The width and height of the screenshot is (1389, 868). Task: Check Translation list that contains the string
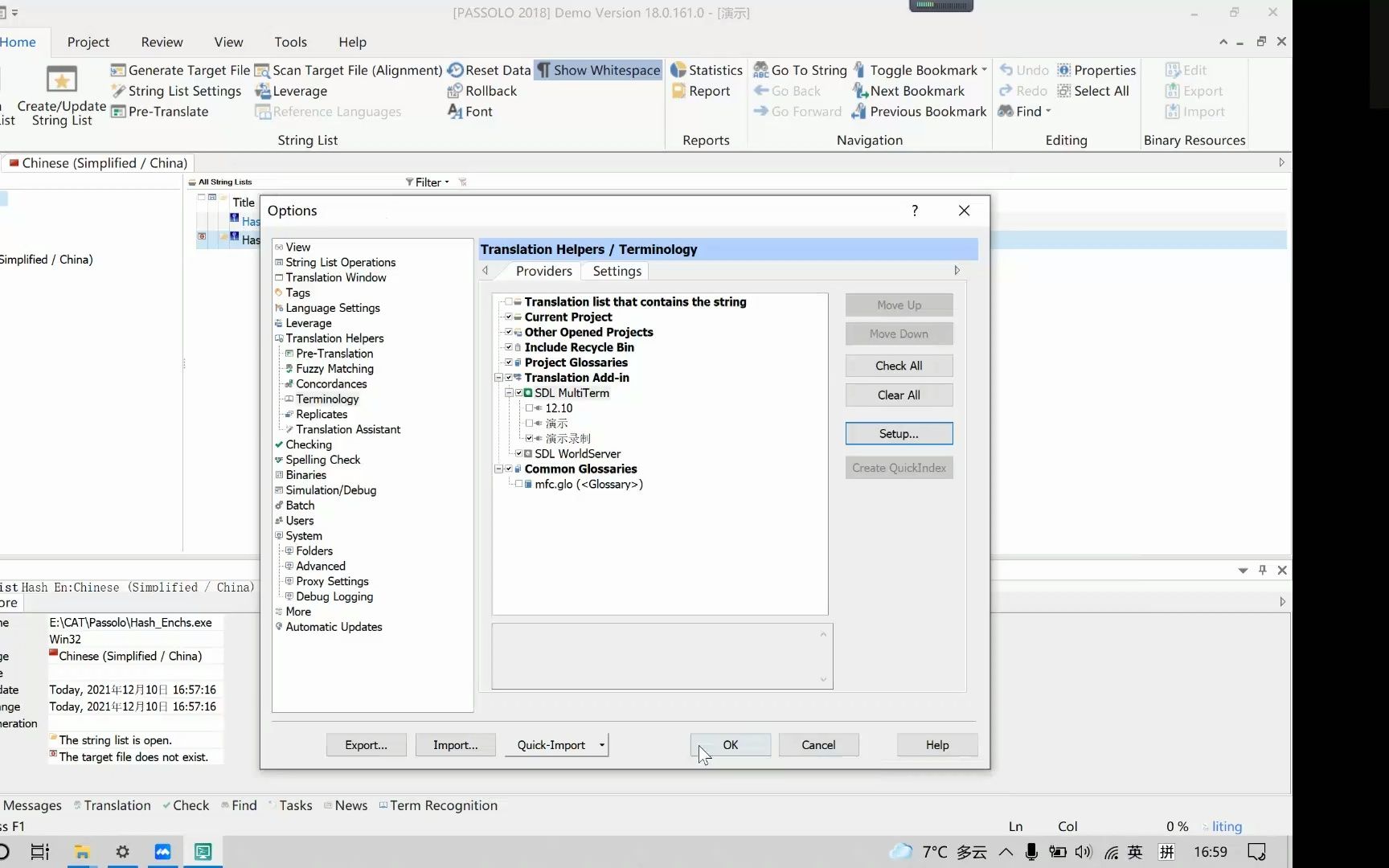point(508,302)
